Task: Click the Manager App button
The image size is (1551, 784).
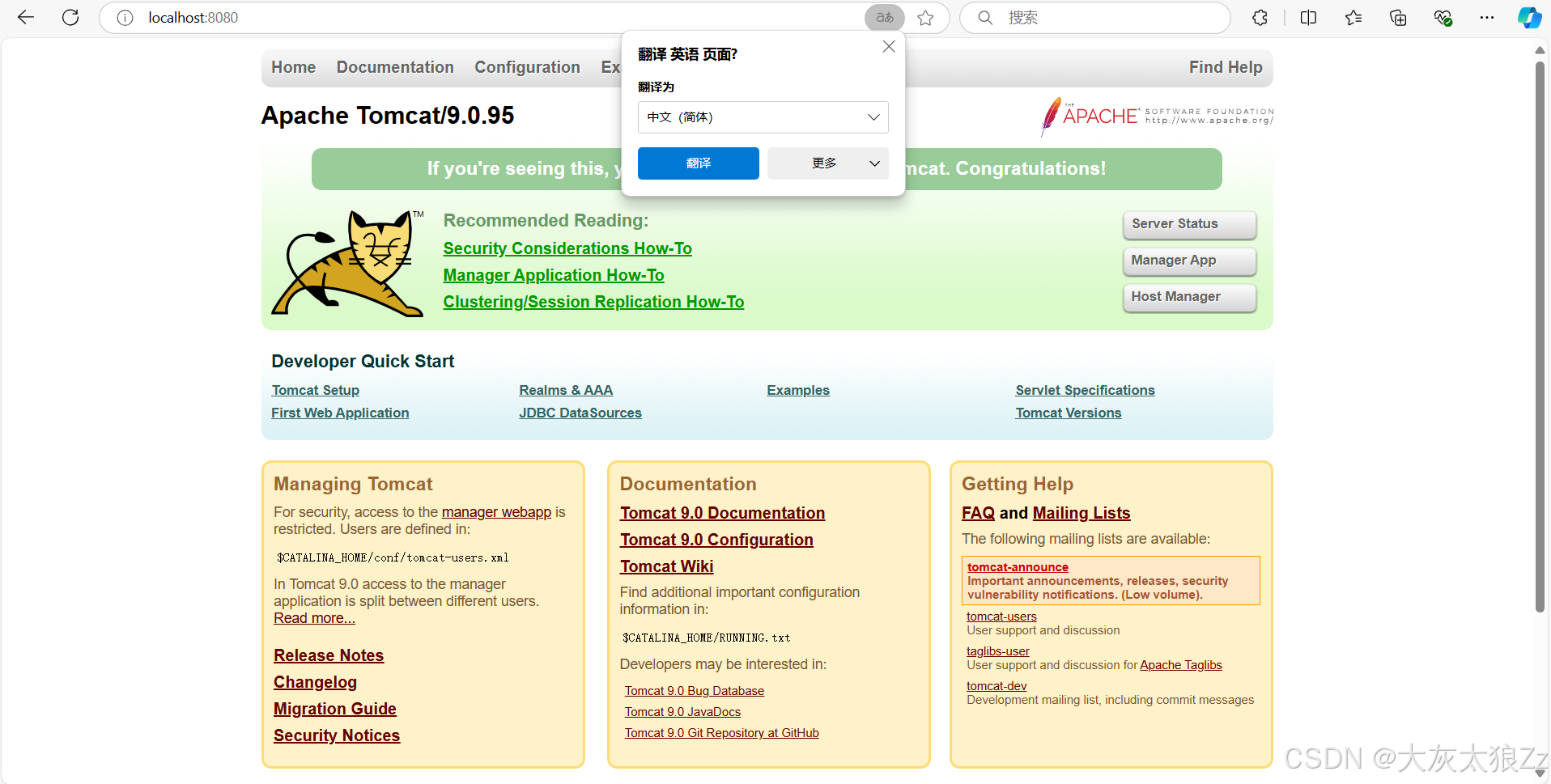Action: click(1190, 261)
